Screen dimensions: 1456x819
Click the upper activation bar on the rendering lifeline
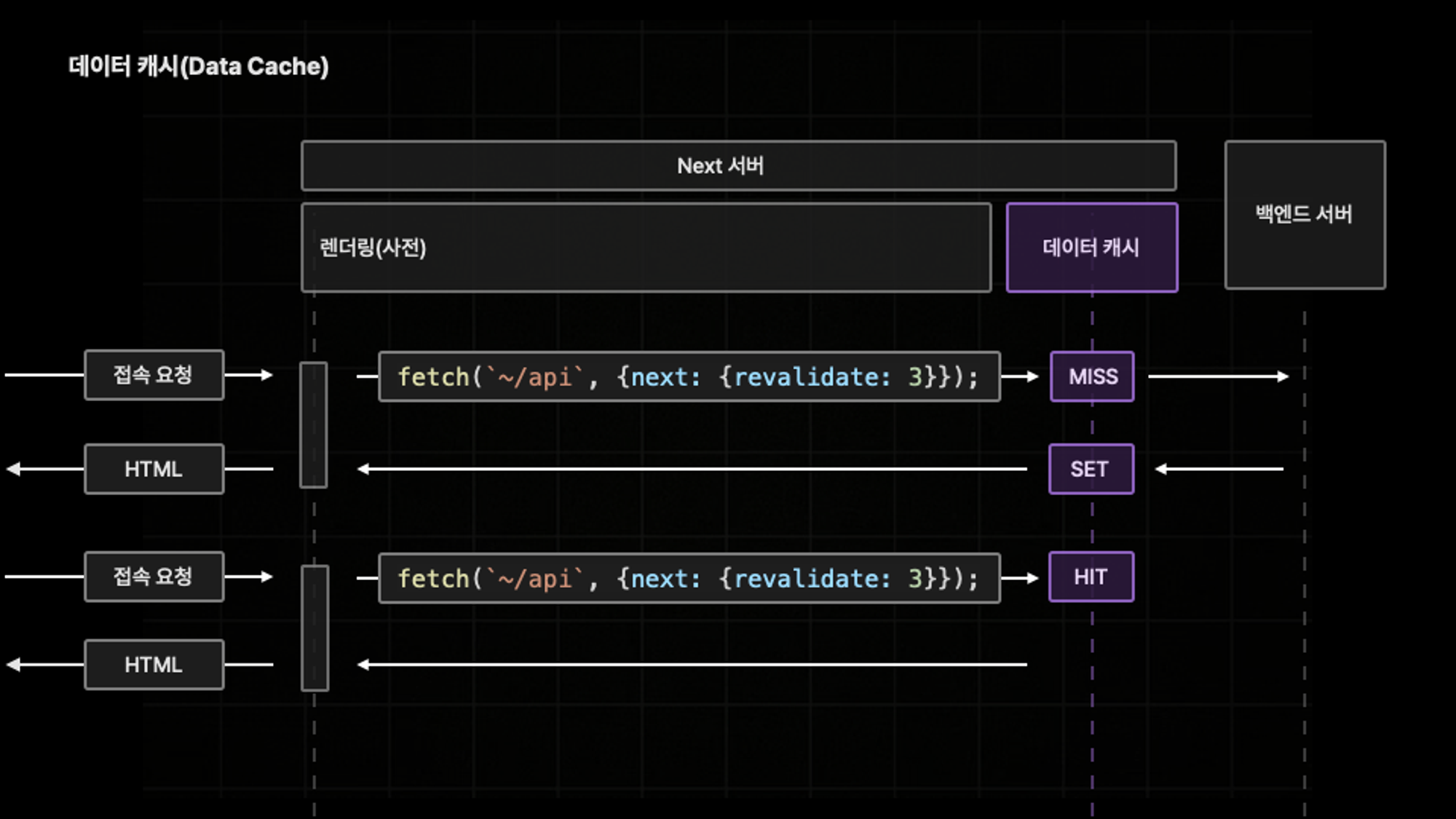(313, 424)
